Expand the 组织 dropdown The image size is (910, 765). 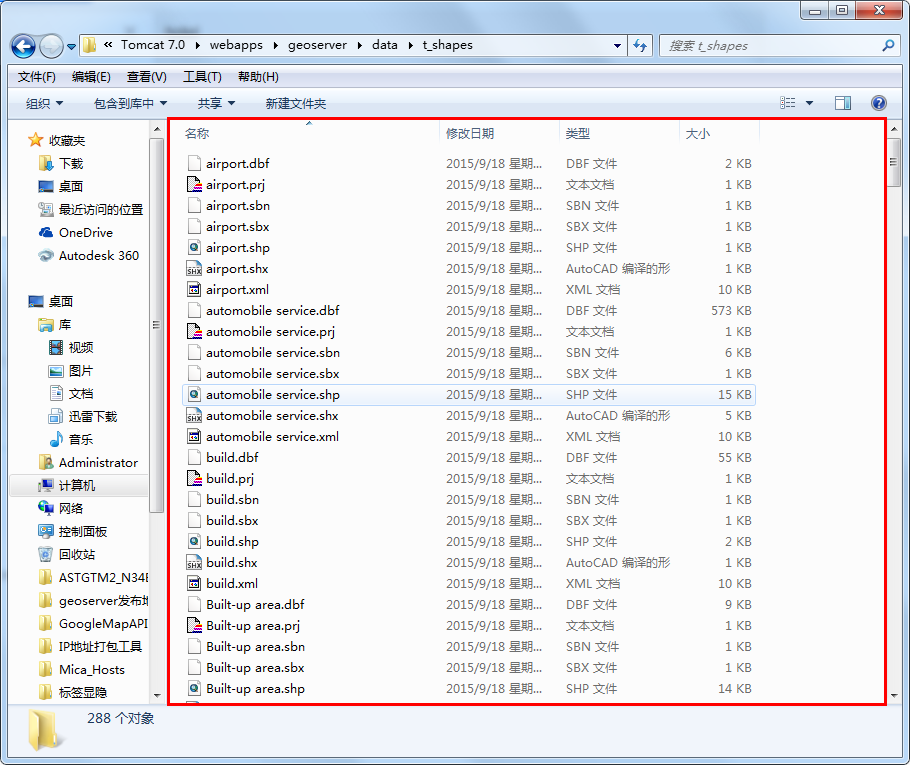(45, 103)
